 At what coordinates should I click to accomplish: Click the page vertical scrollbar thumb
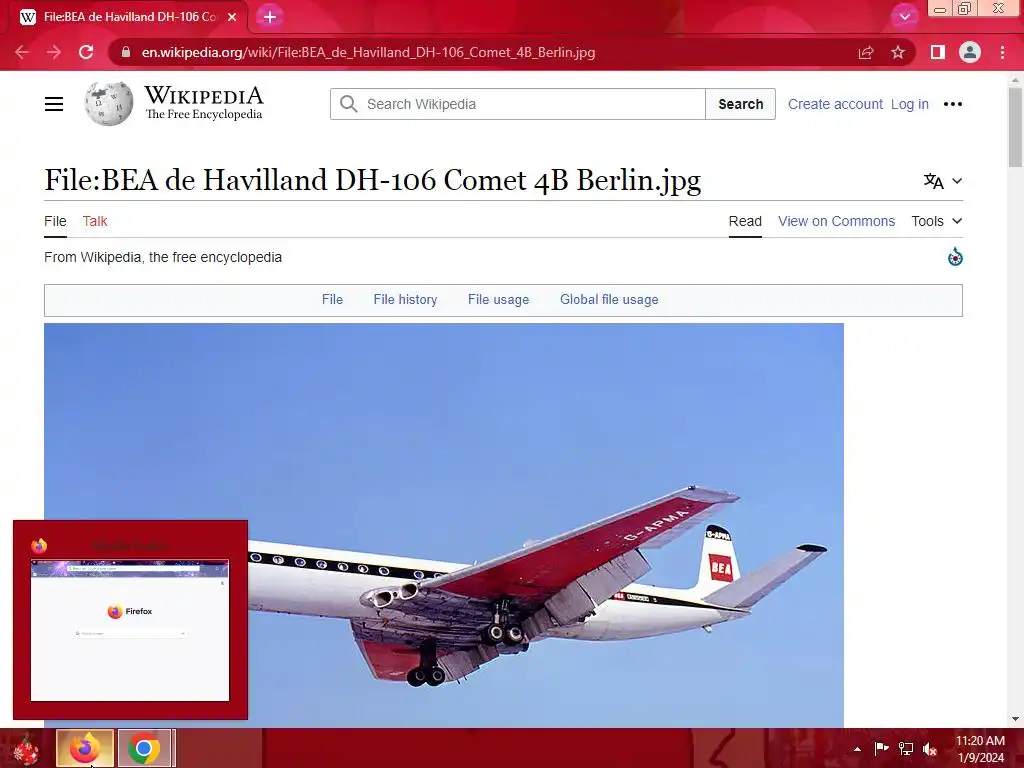(1015, 127)
